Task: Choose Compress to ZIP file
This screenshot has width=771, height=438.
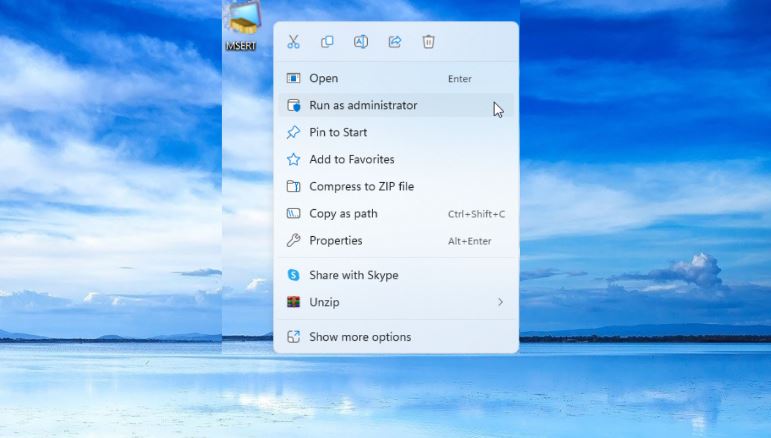Action: (x=396, y=186)
